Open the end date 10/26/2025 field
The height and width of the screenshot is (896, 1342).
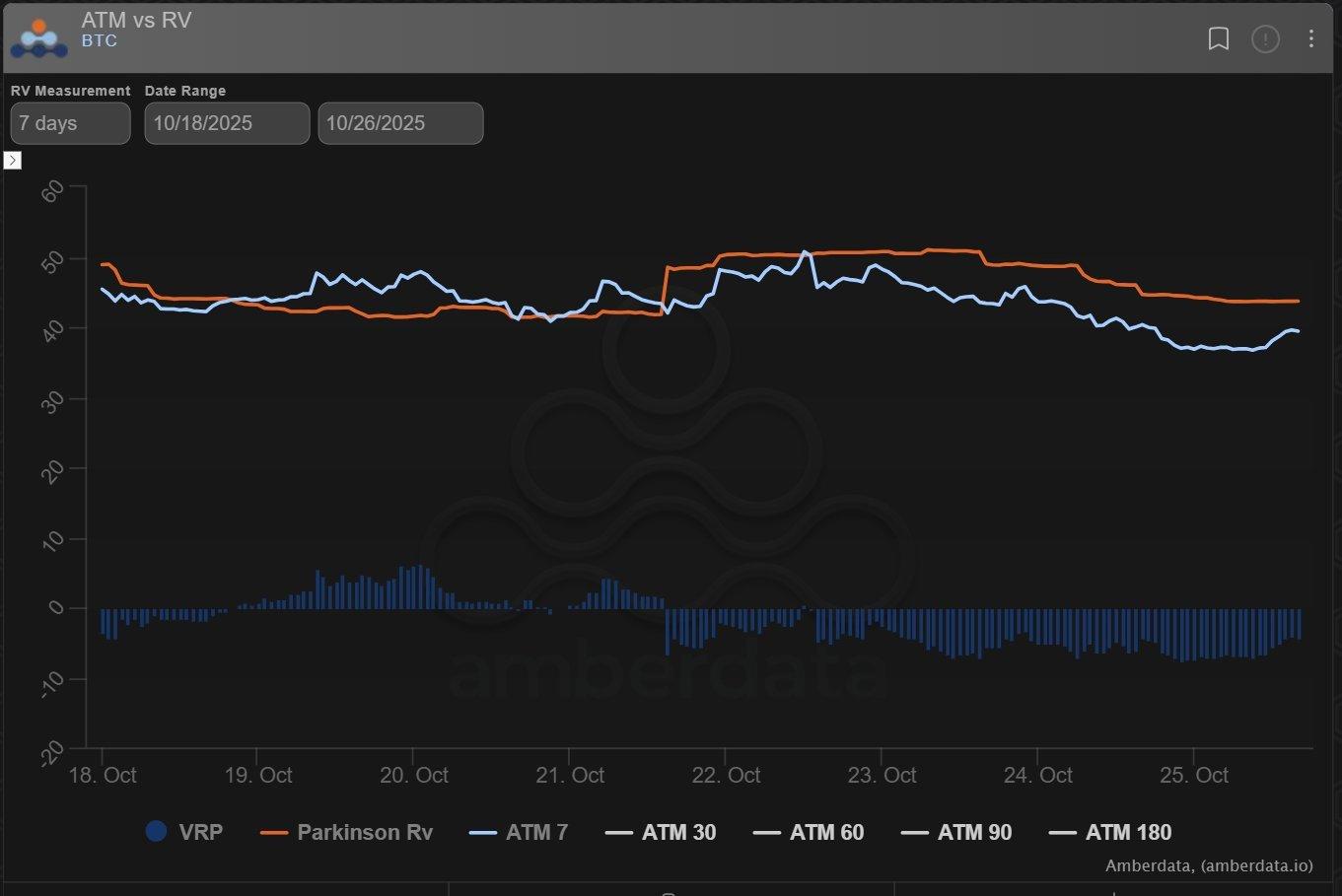(x=400, y=123)
